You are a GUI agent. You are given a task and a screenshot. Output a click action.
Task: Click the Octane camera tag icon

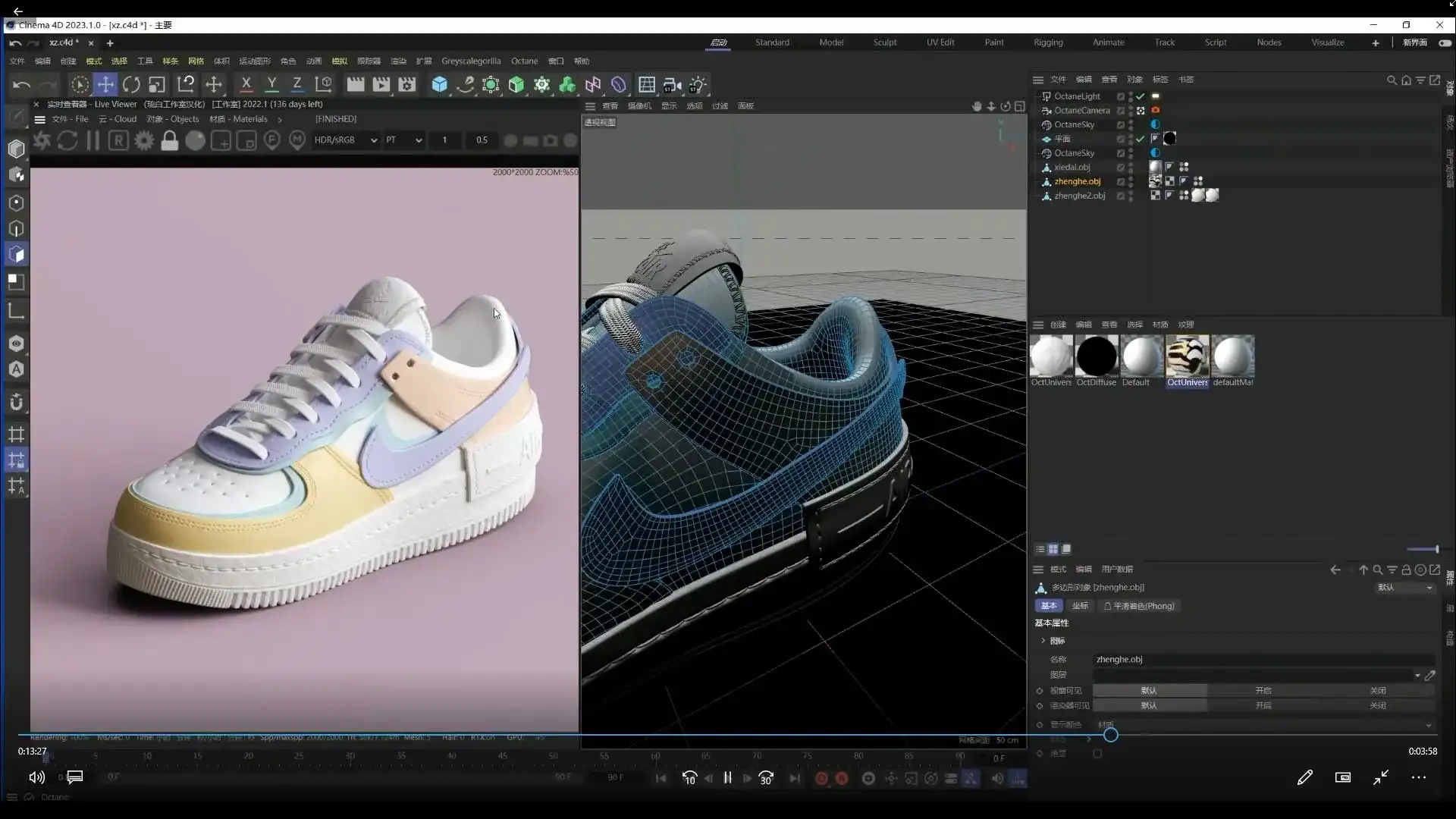coord(1156,111)
